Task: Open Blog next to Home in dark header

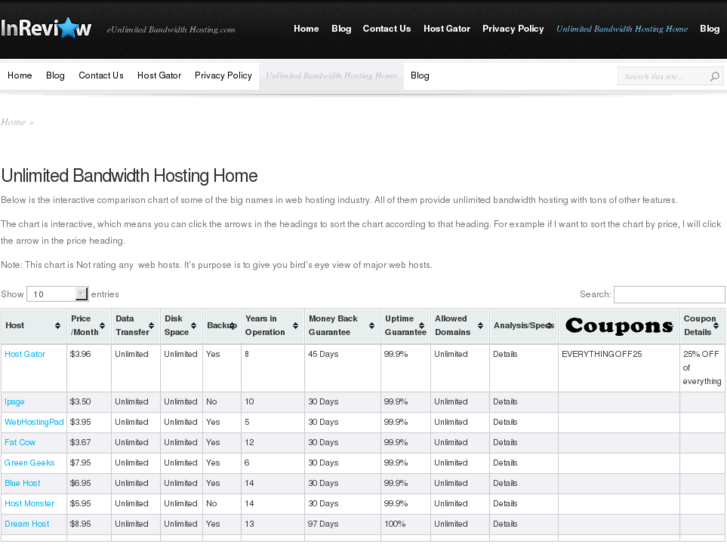Action: coord(341,29)
